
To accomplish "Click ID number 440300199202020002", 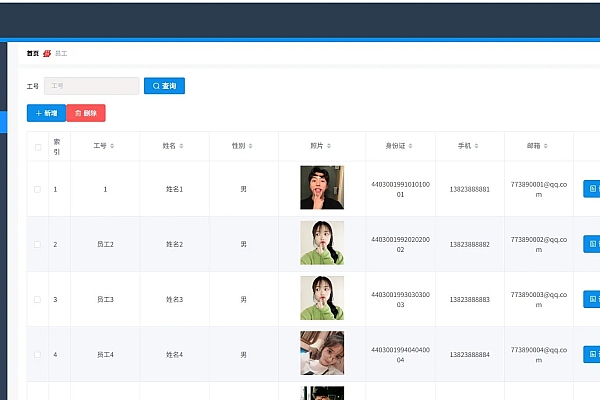I will coord(400,244).
